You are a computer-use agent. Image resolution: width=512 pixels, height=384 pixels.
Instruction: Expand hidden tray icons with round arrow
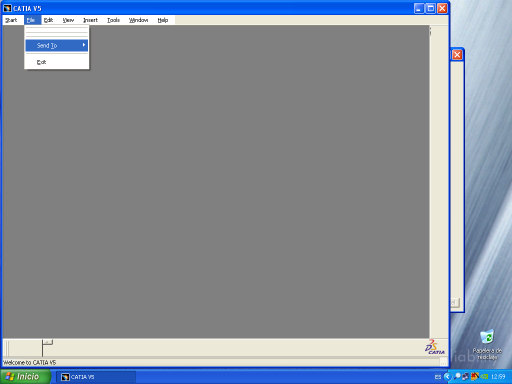447,377
